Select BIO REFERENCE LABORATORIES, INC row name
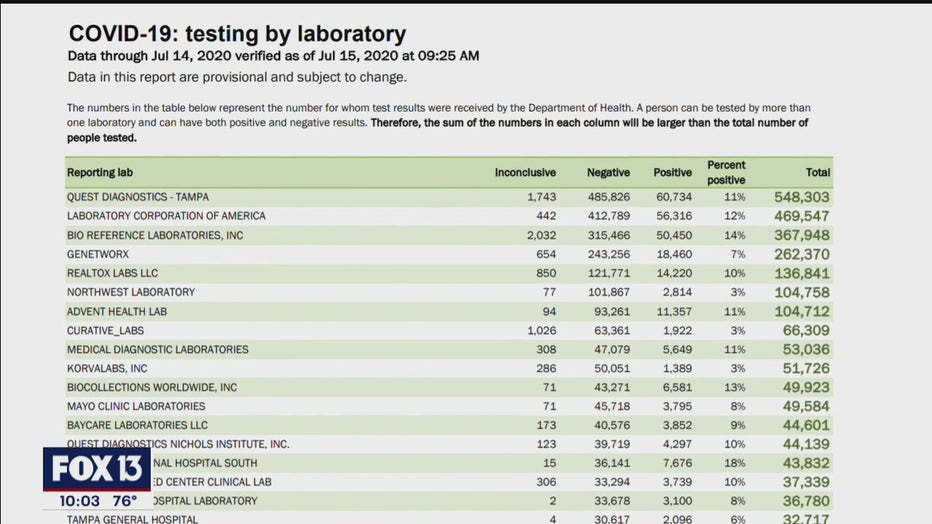 coord(155,235)
